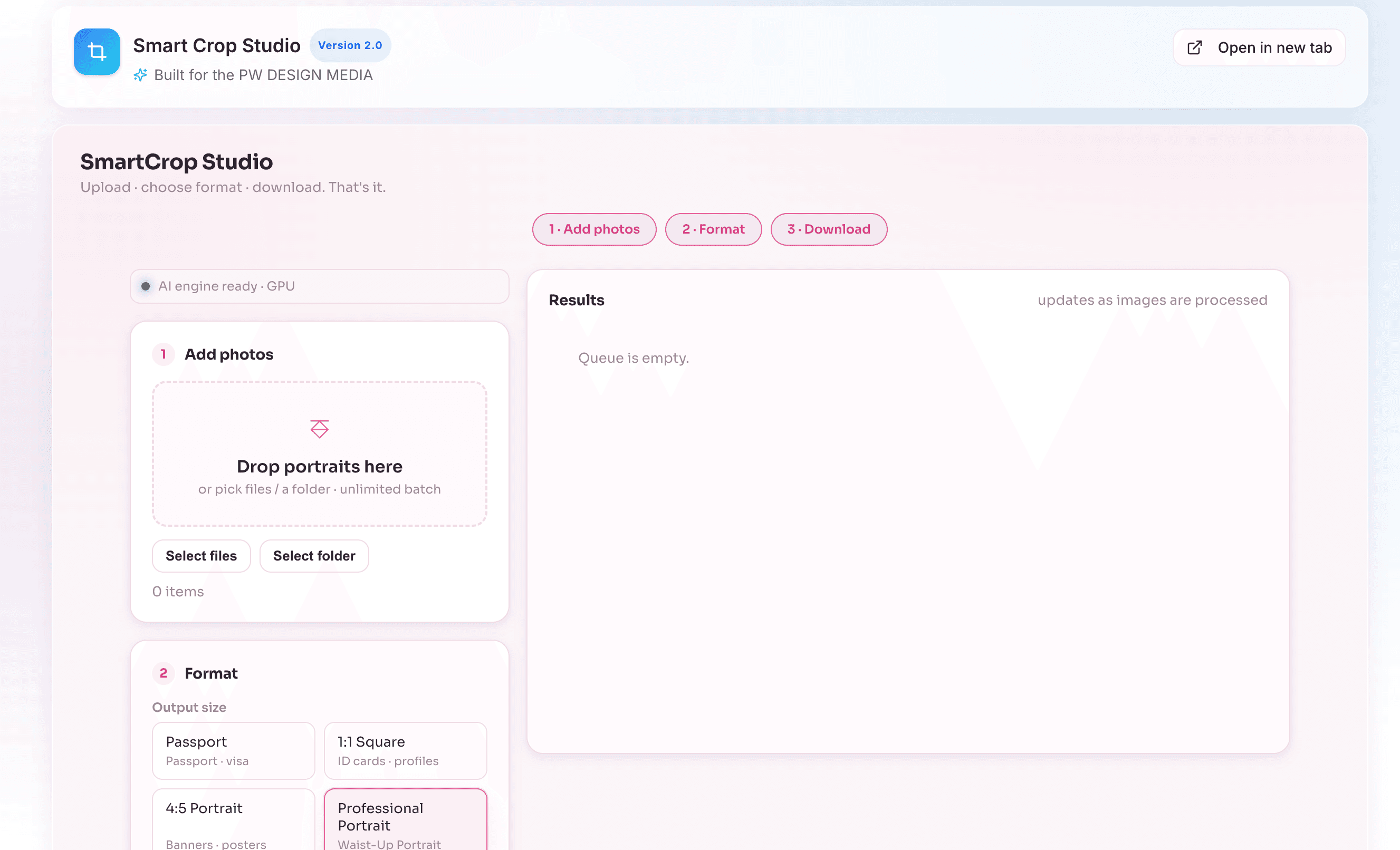
Task: Click the AI engine ready · GPU status bar
Action: point(319,286)
